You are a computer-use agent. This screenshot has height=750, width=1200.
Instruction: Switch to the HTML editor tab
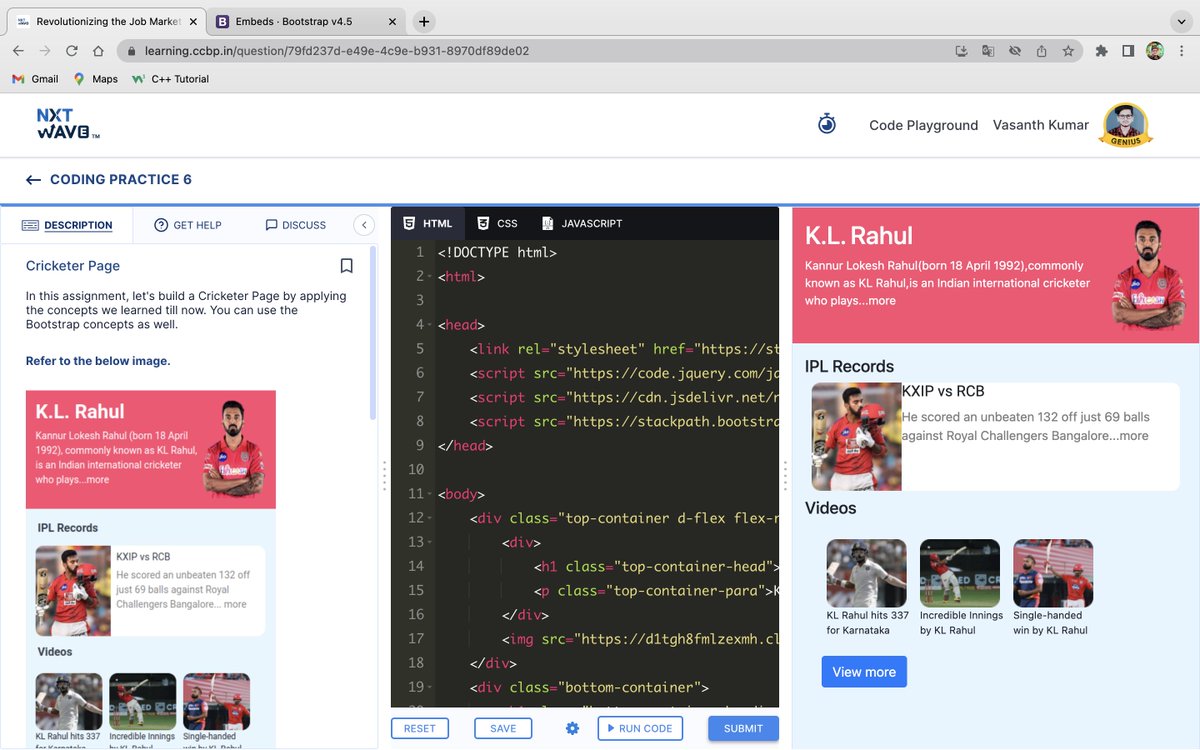428,224
